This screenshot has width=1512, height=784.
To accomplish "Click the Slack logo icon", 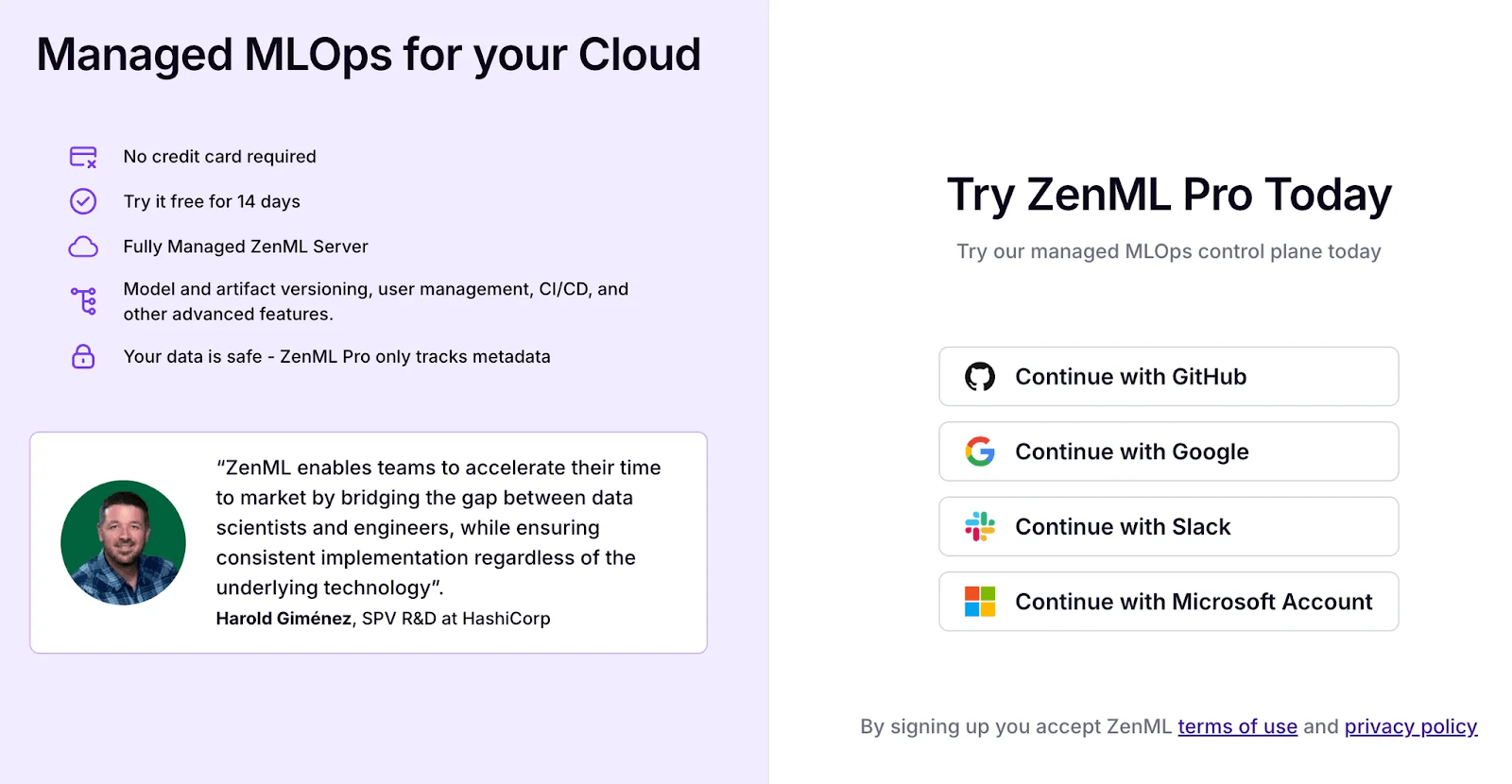I will pos(980,527).
